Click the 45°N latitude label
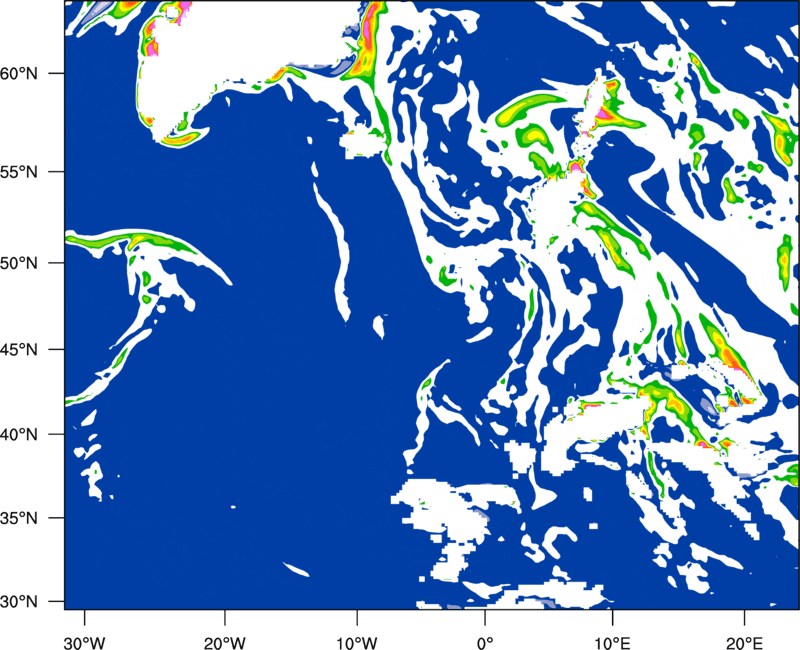Image resolution: width=800 pixels, height=650 pixels. coord(19,349)
